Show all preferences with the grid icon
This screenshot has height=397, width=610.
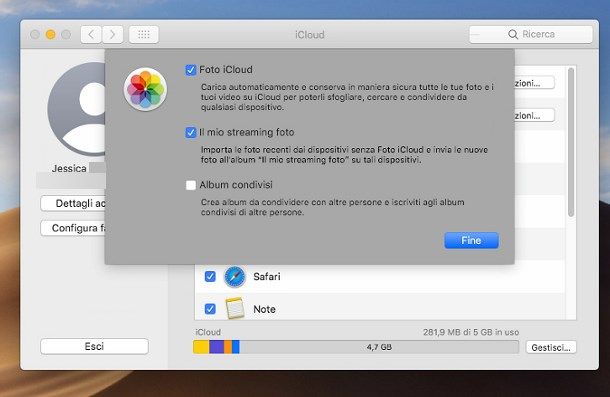(x=144, y=35)
